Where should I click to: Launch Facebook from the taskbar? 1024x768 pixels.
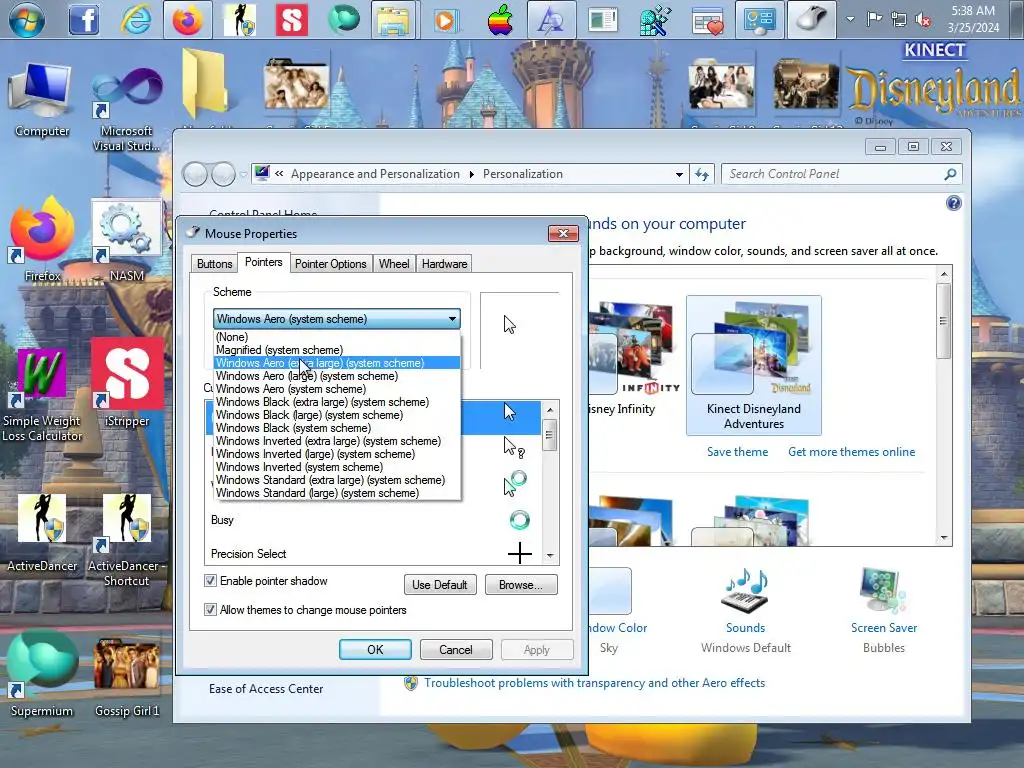pyautogui.click(x=84, y=20)
